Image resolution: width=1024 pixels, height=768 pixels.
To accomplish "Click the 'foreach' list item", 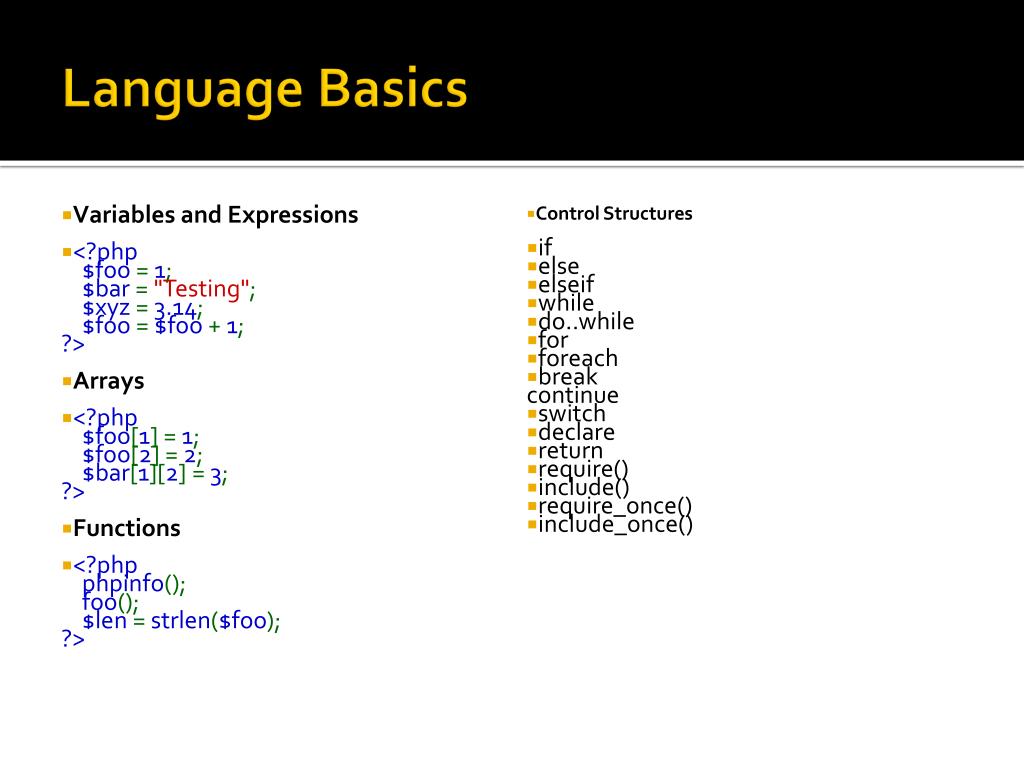I will [578, 359].
